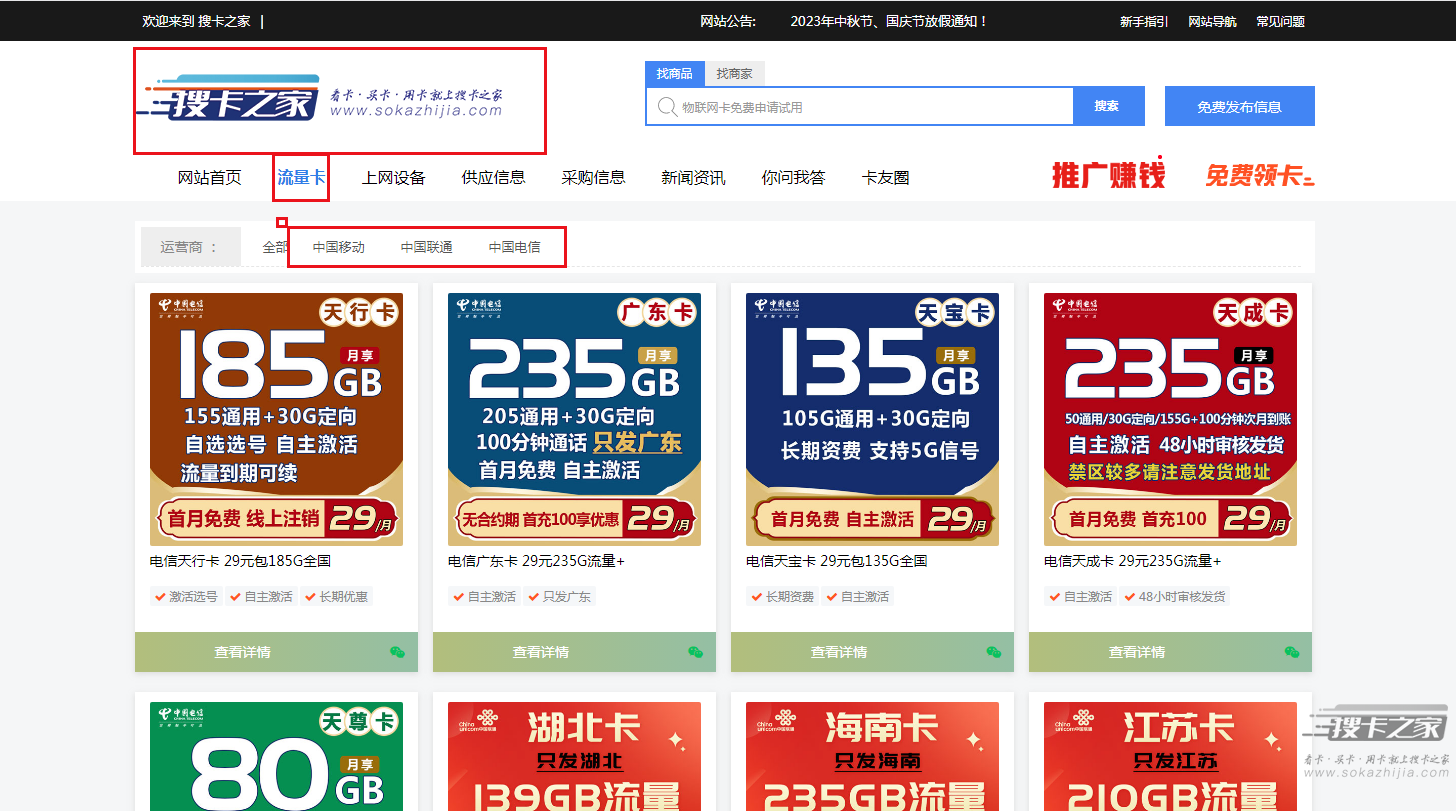Open the 上网设备 navigation item
Image resolution: width=1456 pixels, height=811 pixels.
394,178
